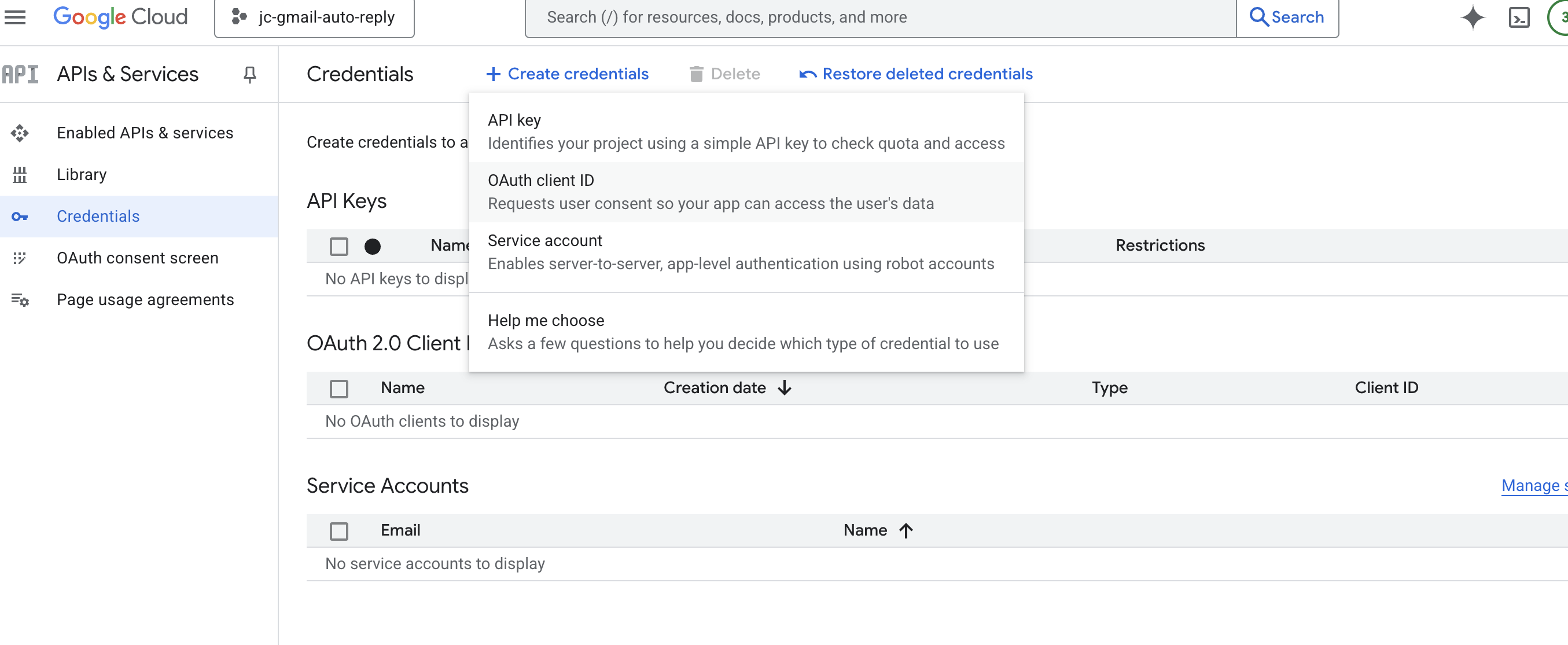Image resolution: width=1568 pixels, height=645 pixels.
Task: Click the trash icon next to Delete
Action: pyautogui.click(x=697, y=74)
